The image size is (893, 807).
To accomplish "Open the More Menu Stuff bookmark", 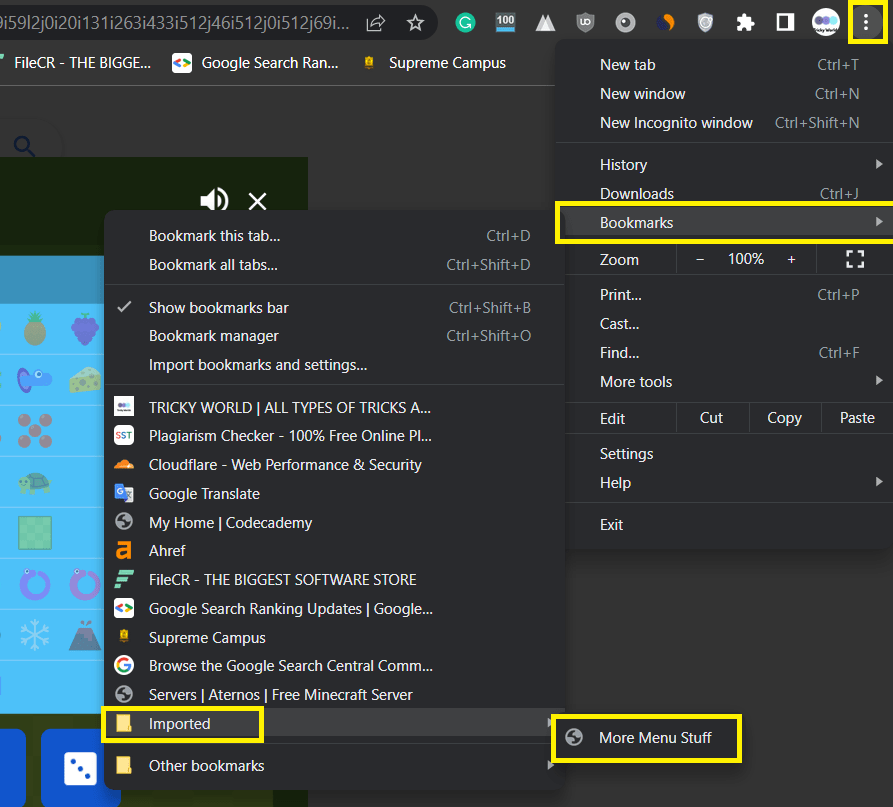I will [655, 738].
